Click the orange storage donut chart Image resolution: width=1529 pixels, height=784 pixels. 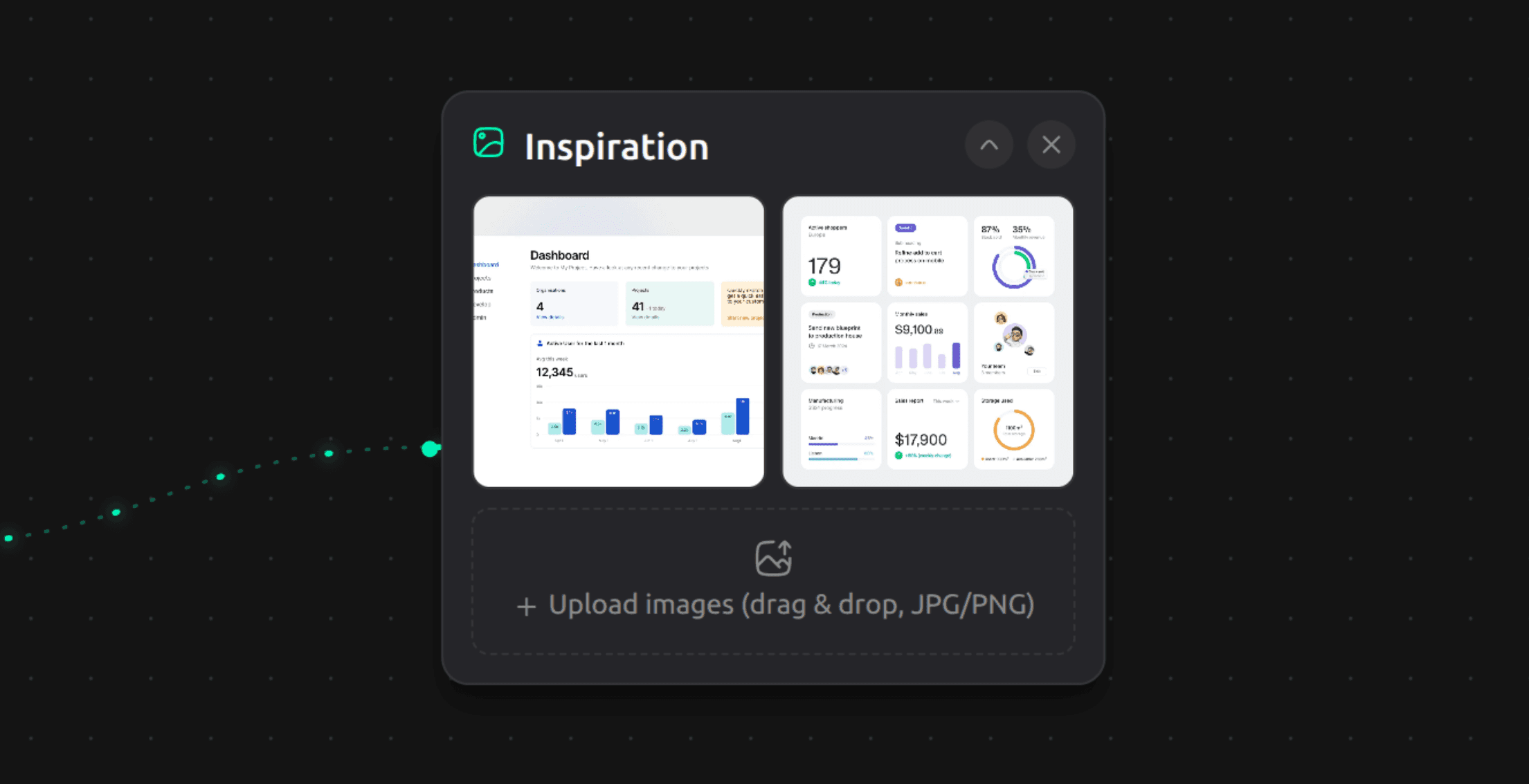tap(1014, 430)
